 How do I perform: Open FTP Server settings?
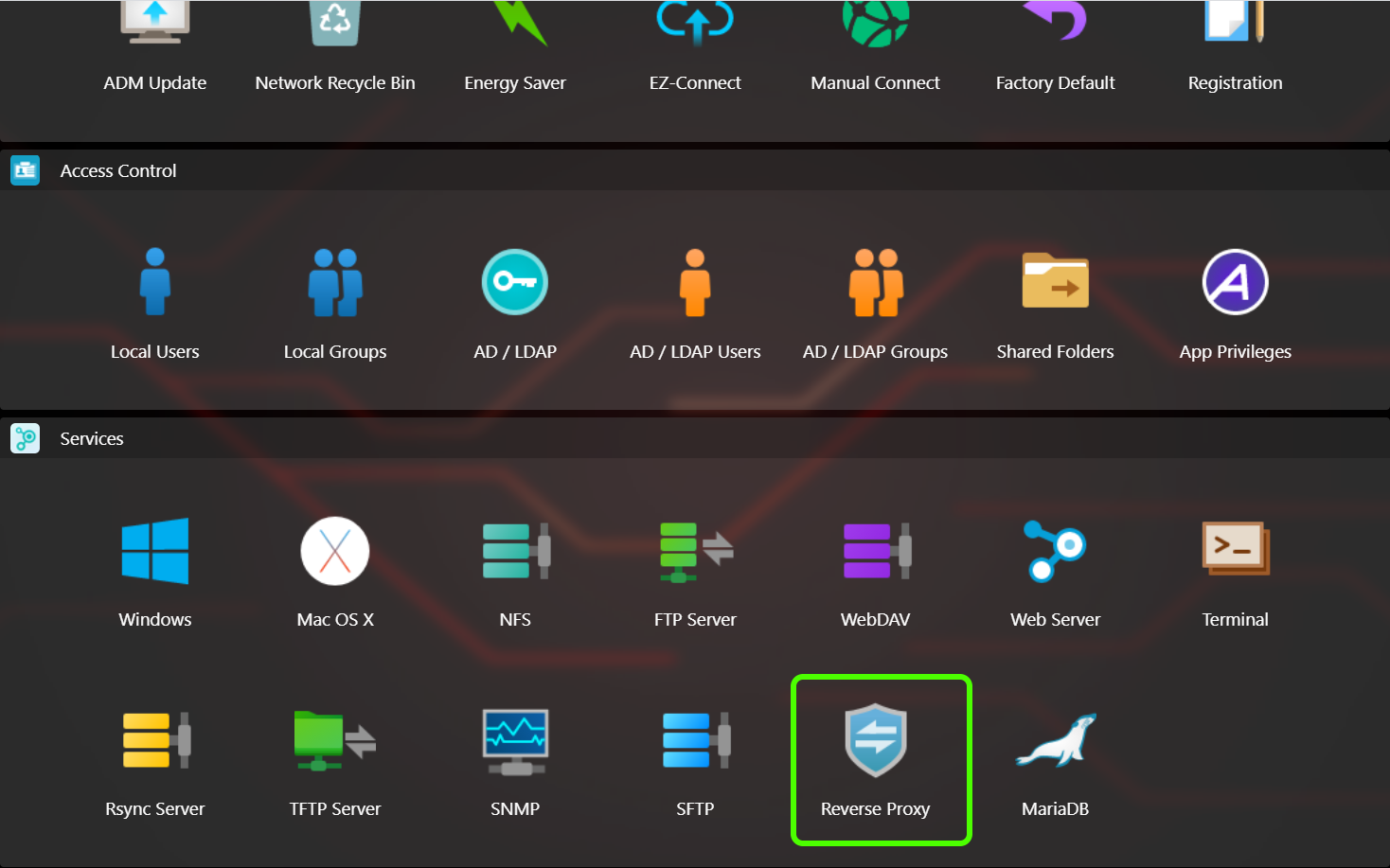click(695, 573)
